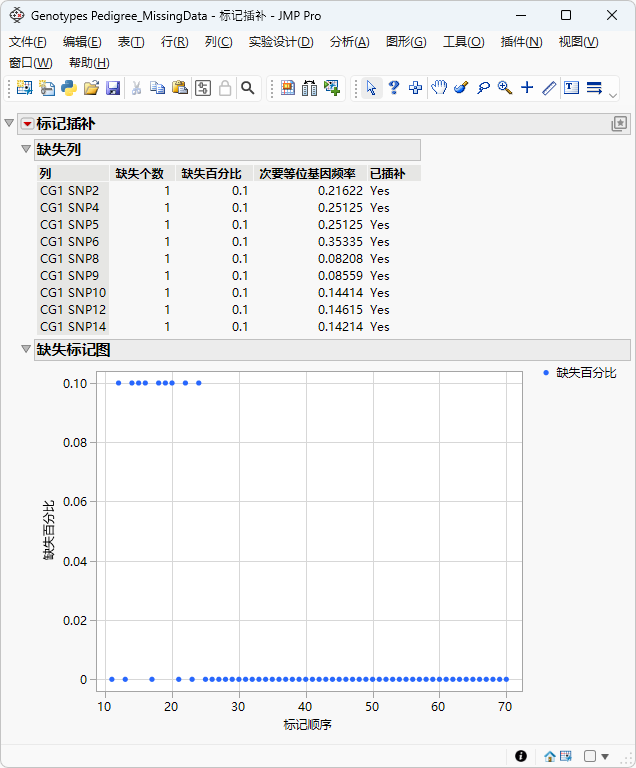Click the Open file folder icon
Viewport: 636px width, 768px height.
click(91, 88)
